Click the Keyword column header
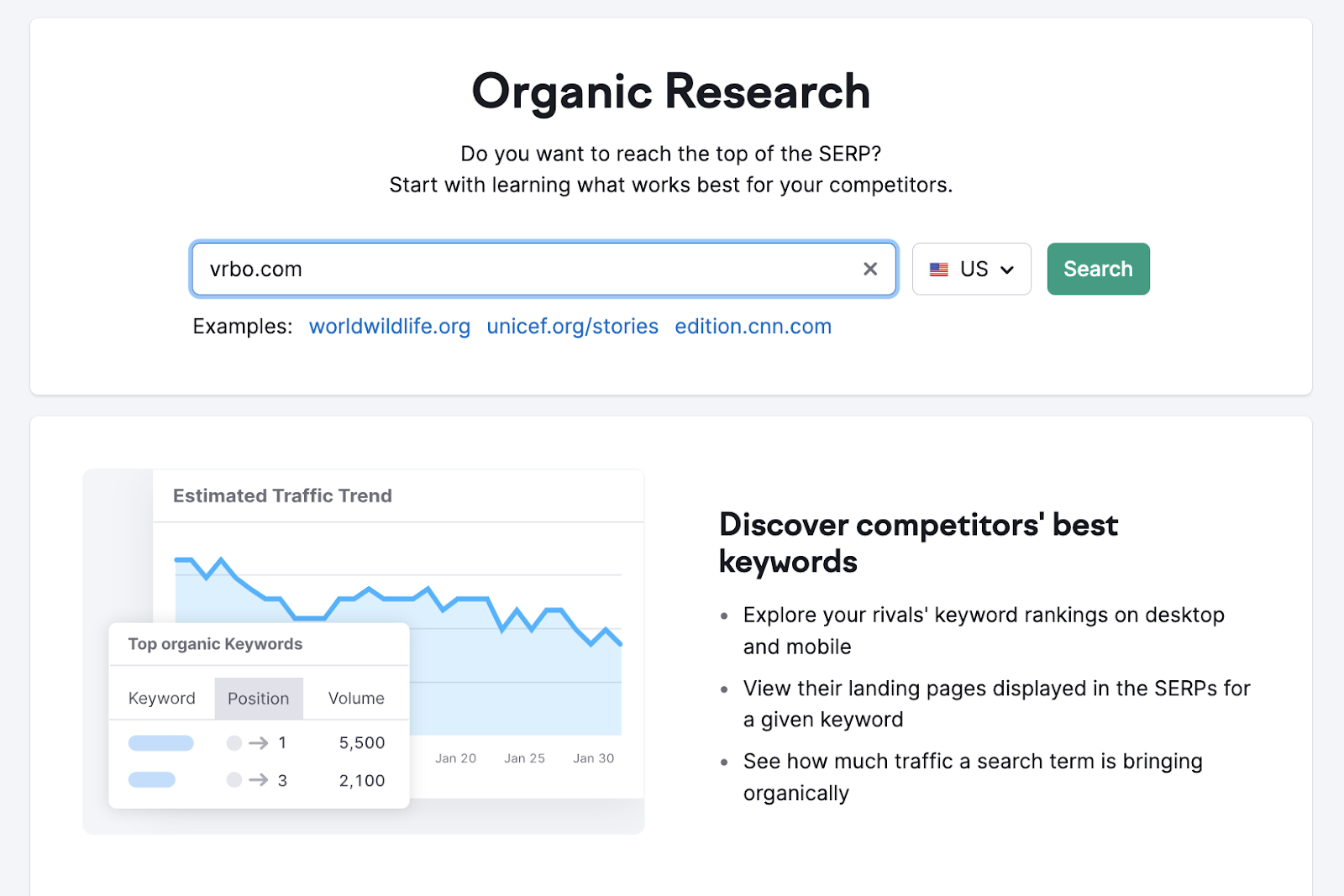 click(x=161, y=699)
